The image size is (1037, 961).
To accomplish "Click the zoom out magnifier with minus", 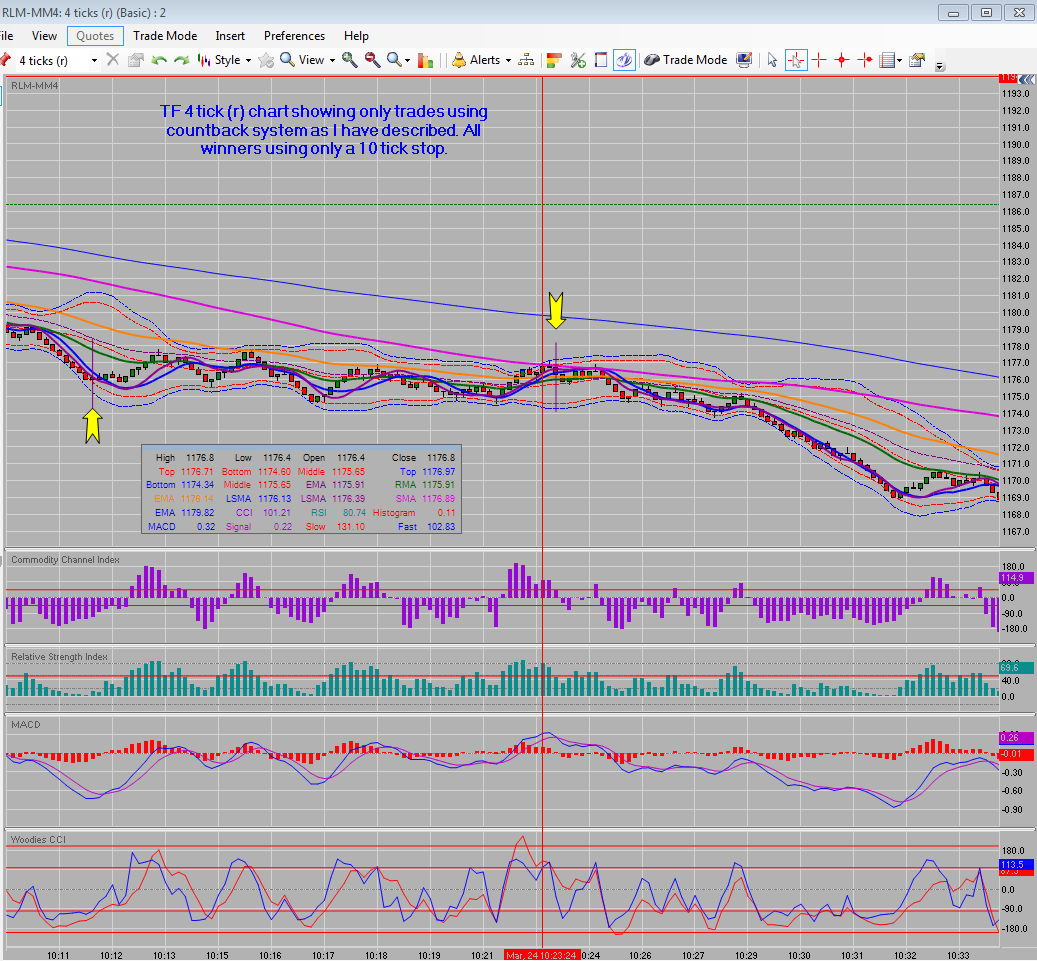I will point(373,60).
